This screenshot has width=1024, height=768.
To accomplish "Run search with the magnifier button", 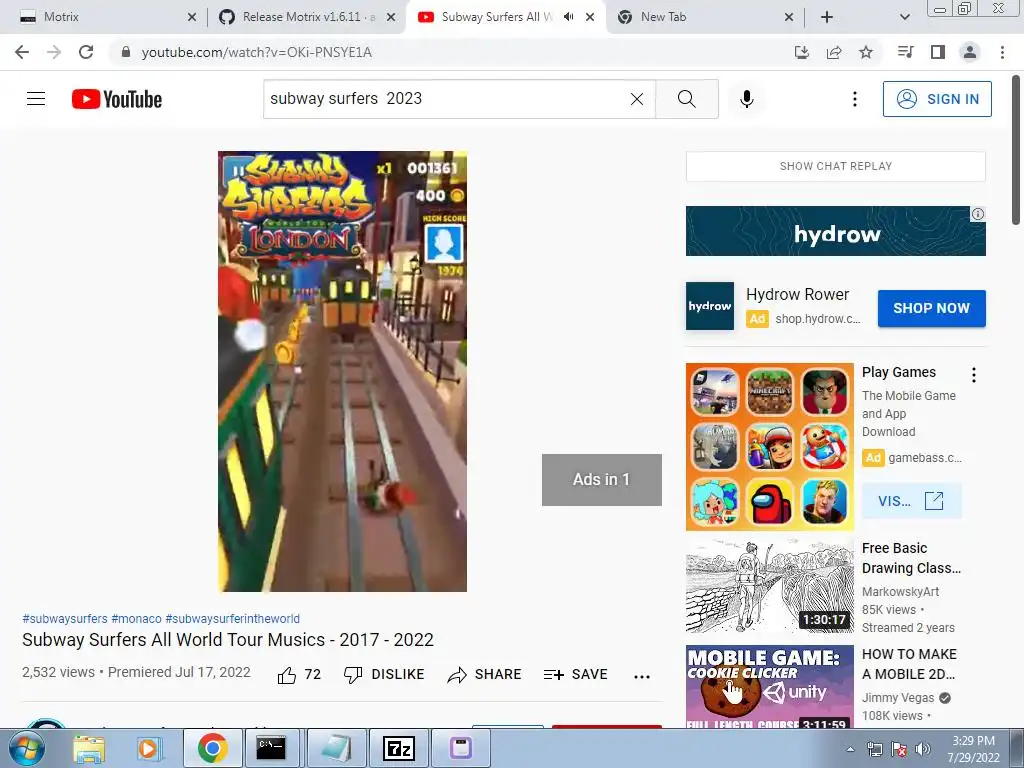I will click(x=686, y=99).
